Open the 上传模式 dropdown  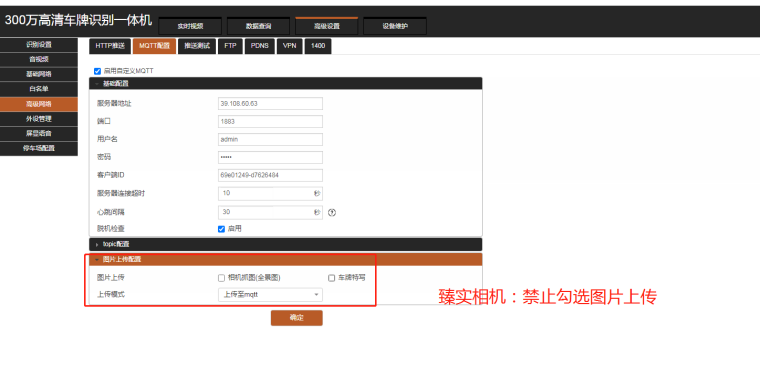[270, 294]
